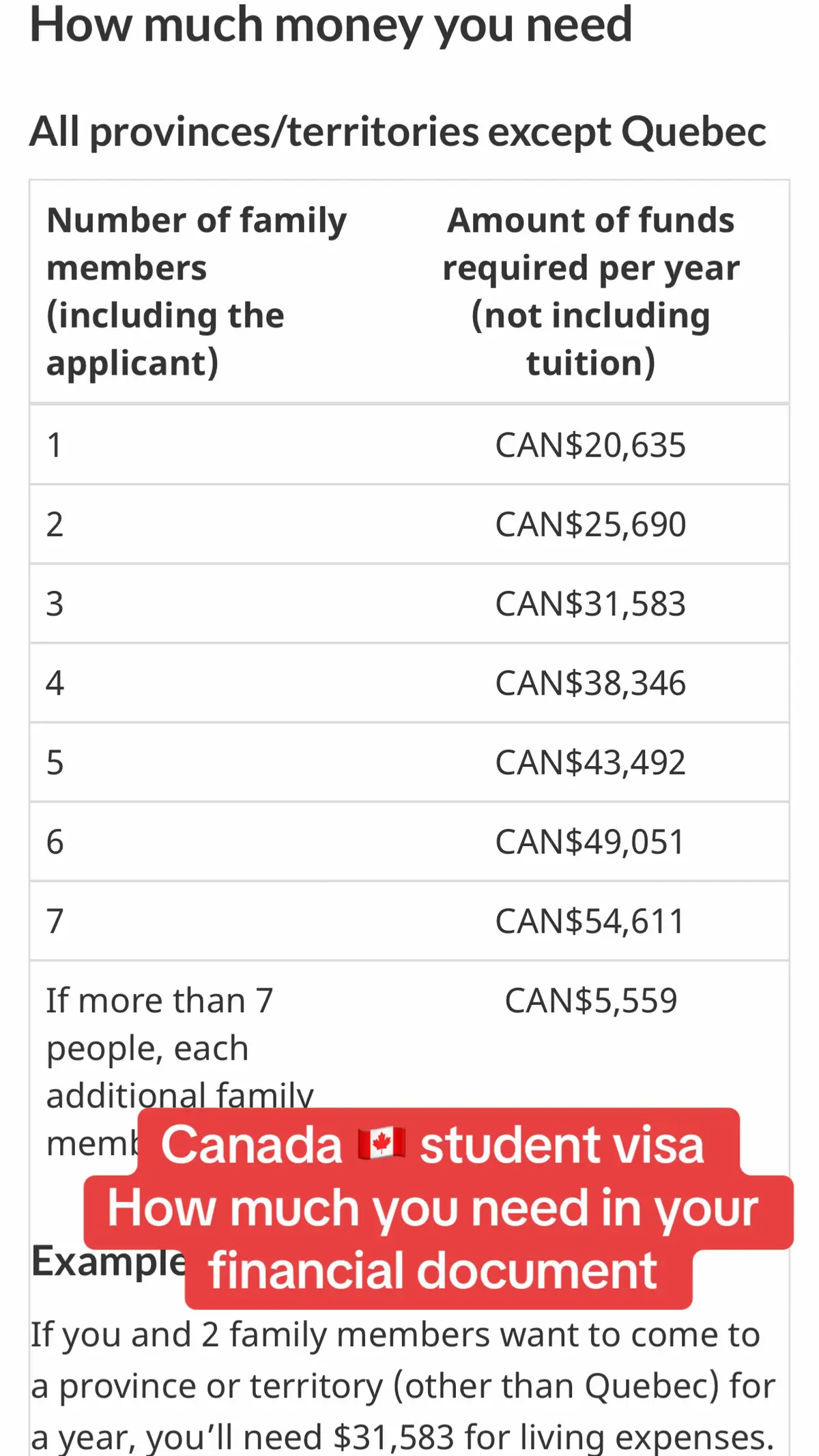Click the CAN$20,635 amount cell
The height and width of the screenshot is (1456, 819).
590,445
